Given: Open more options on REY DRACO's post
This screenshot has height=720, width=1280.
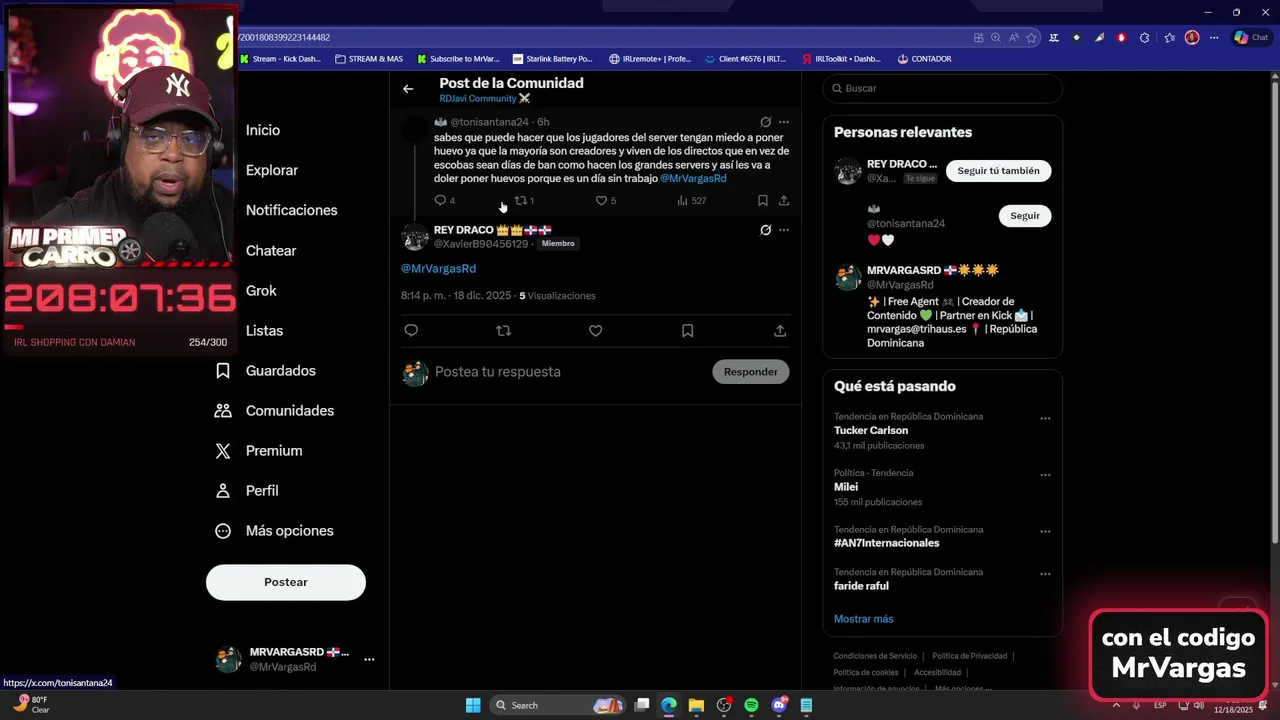Looking at the screenshot, I should coord(784,230).
